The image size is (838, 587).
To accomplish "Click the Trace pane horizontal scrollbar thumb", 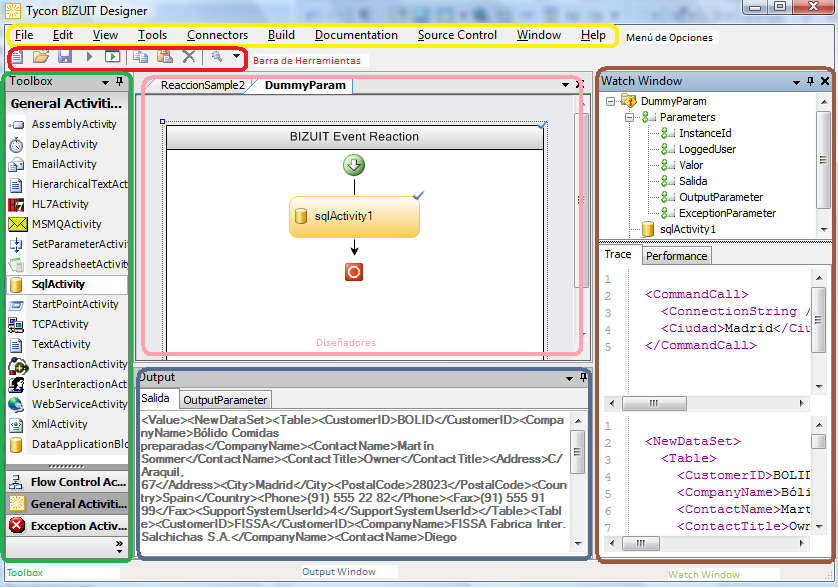I will pos(654,403).
